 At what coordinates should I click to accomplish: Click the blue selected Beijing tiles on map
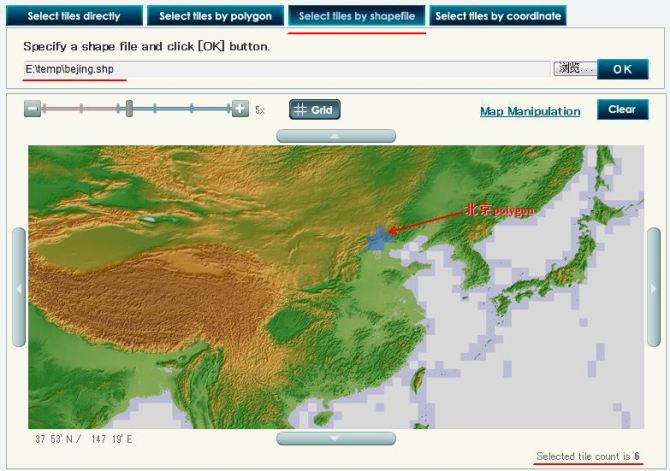coord(378,238)
